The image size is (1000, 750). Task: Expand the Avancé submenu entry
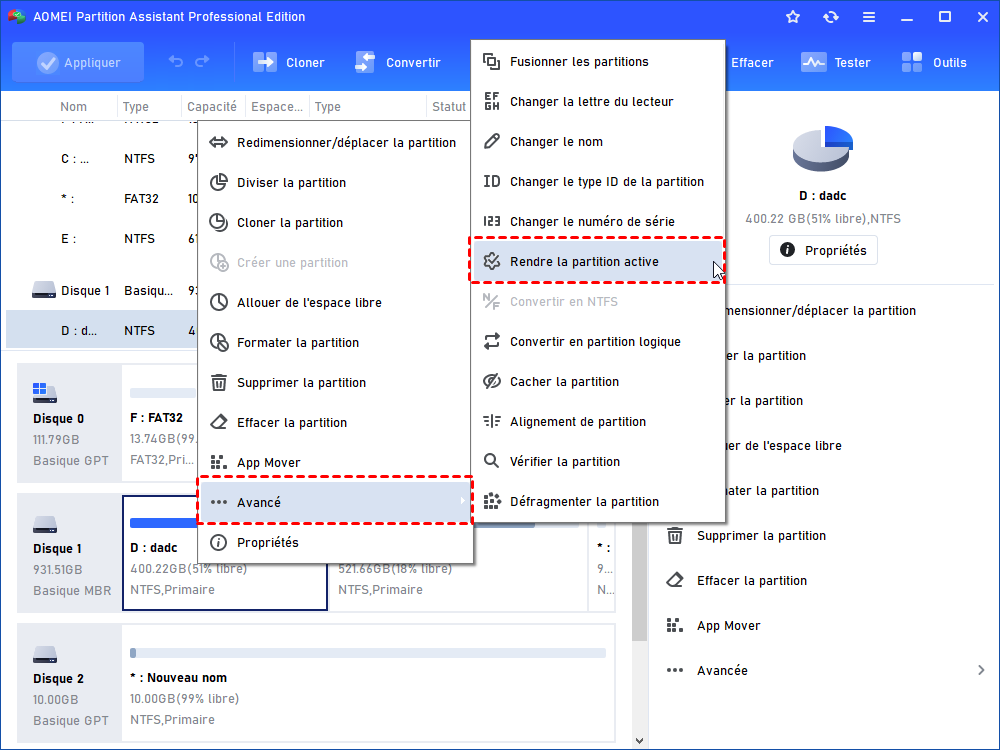click(335, 503)
